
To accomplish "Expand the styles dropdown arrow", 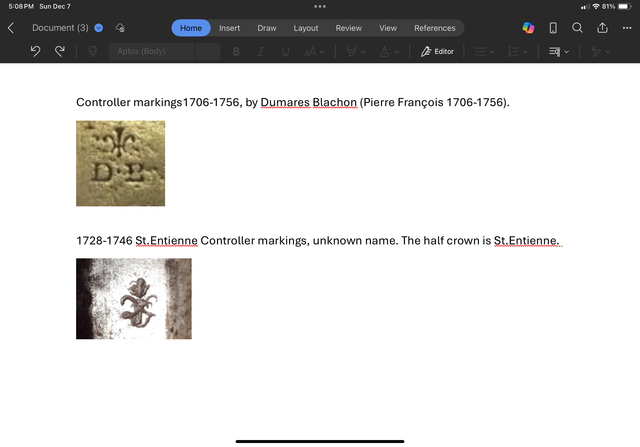I will click(608, 52).
